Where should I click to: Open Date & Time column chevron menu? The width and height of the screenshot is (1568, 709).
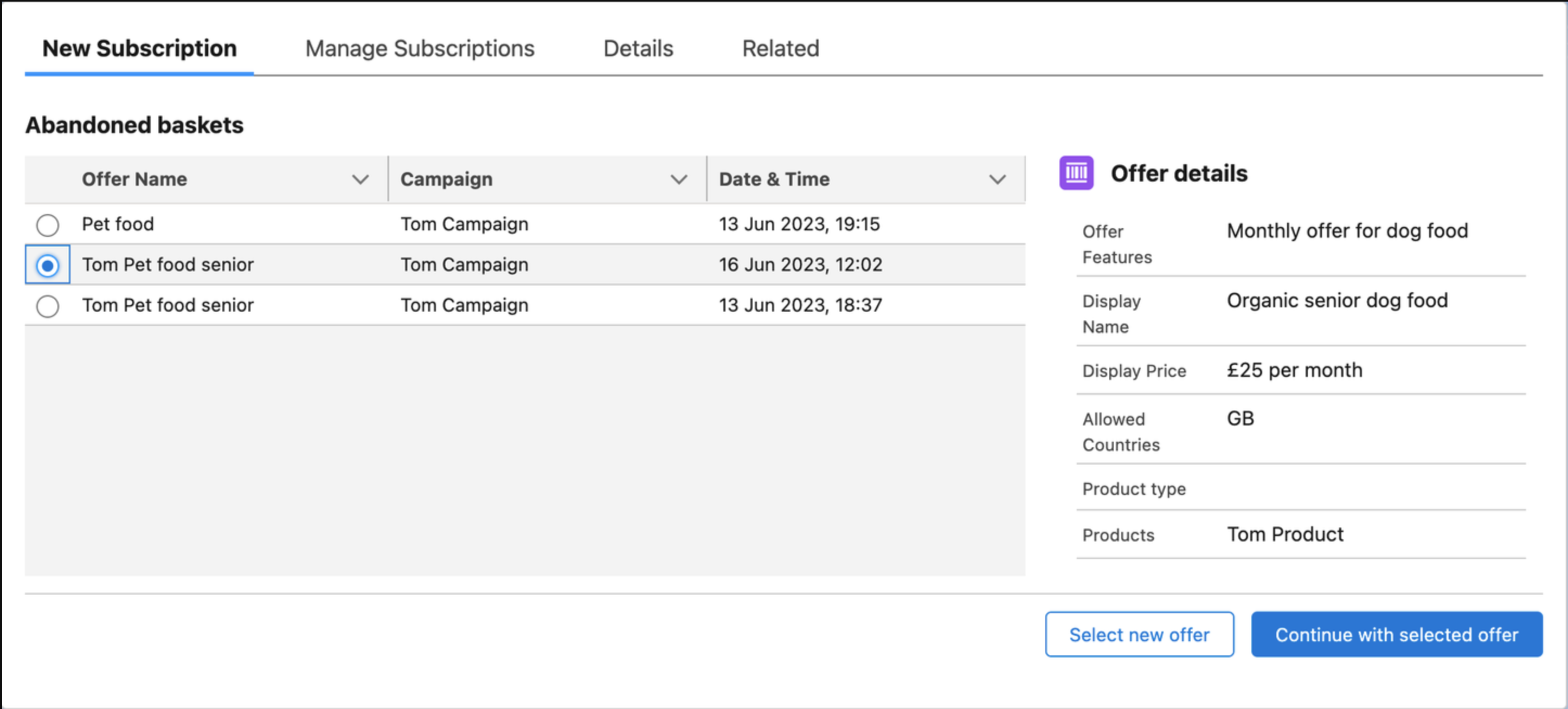pos(997,179)
